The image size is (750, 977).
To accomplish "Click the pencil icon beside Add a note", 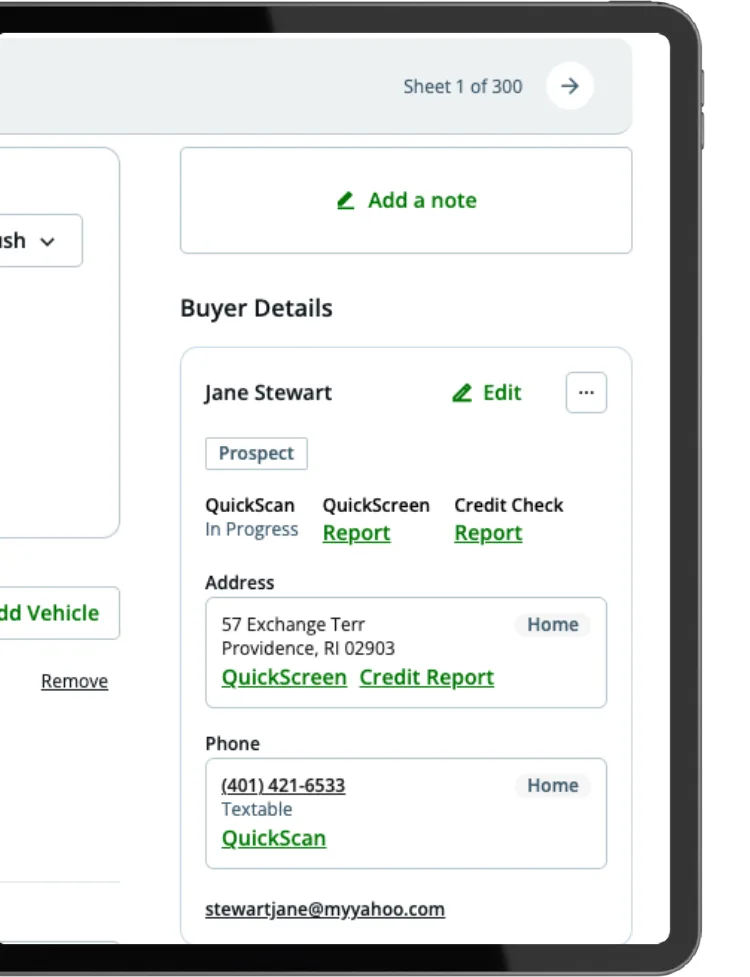I will tap(346, 201).
